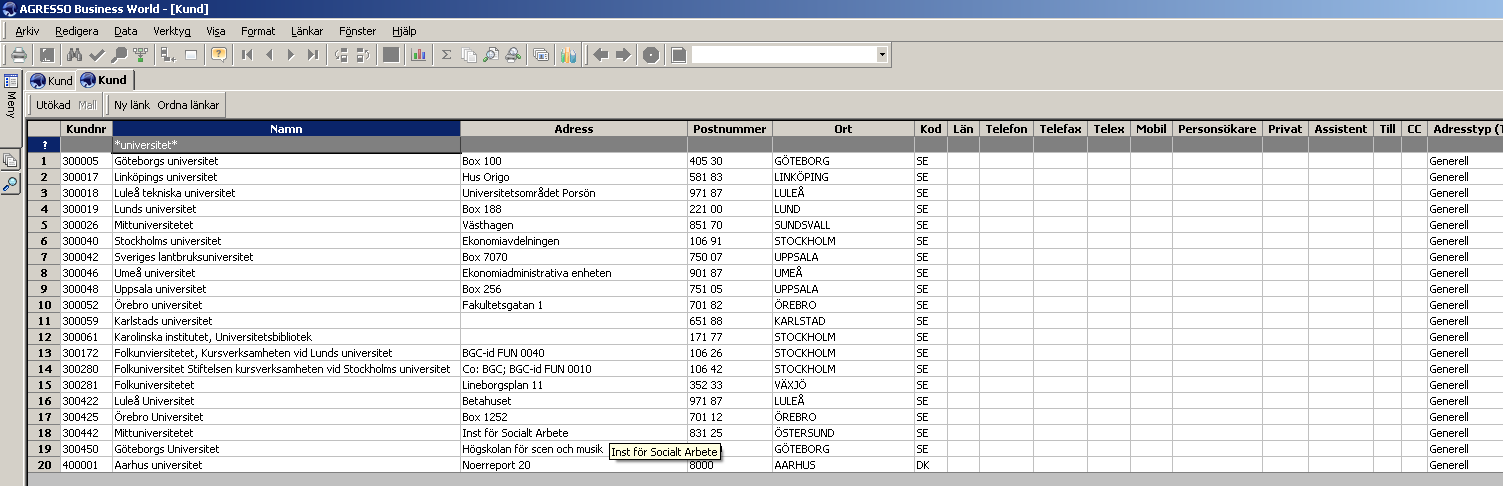This screenshot has width=1503, height=486.
Task: Open the Meny sidebar panel icon
Action: pyautogui.click(x=11, y=81)
